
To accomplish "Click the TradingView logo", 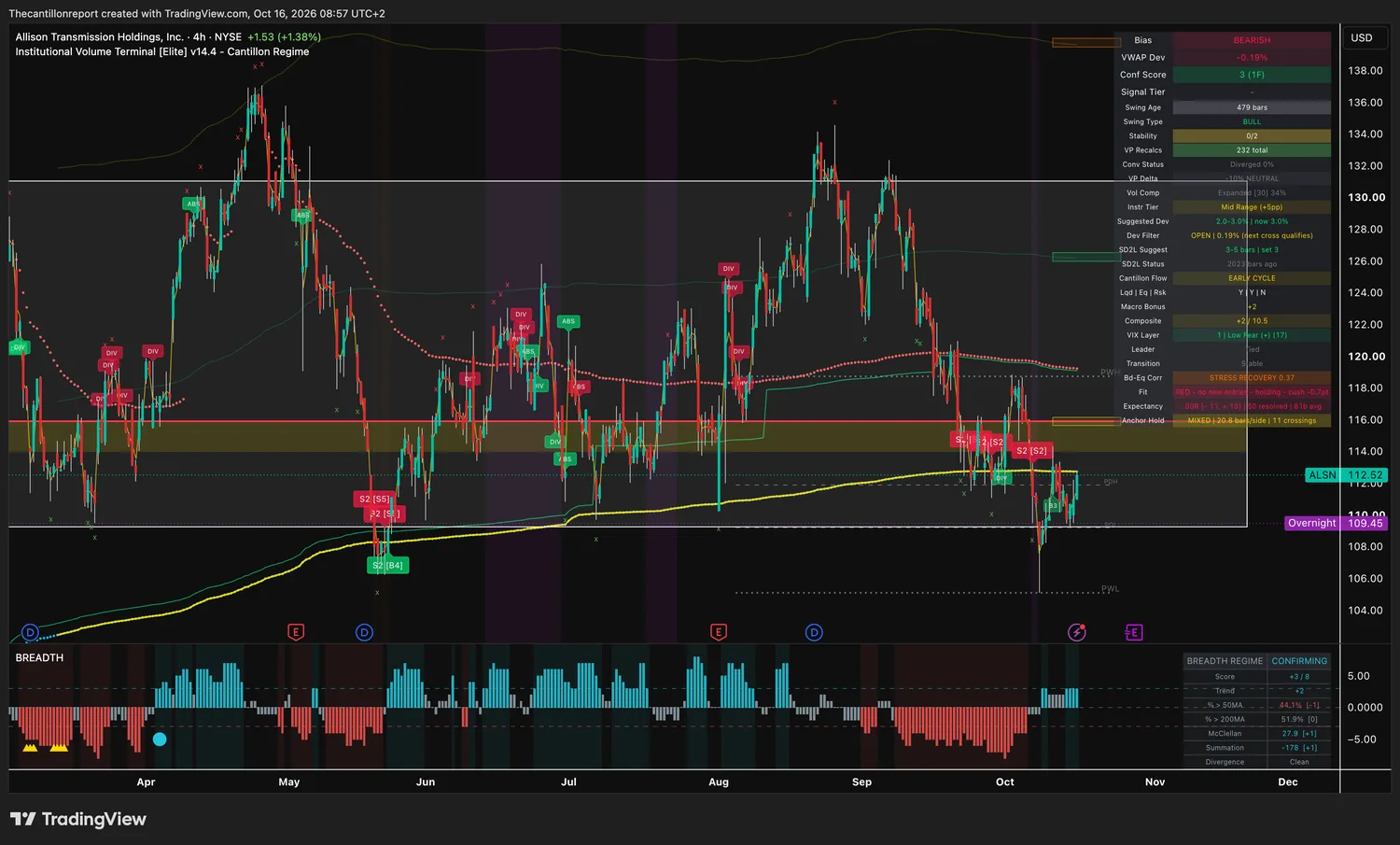I will [x=78, y=819].
